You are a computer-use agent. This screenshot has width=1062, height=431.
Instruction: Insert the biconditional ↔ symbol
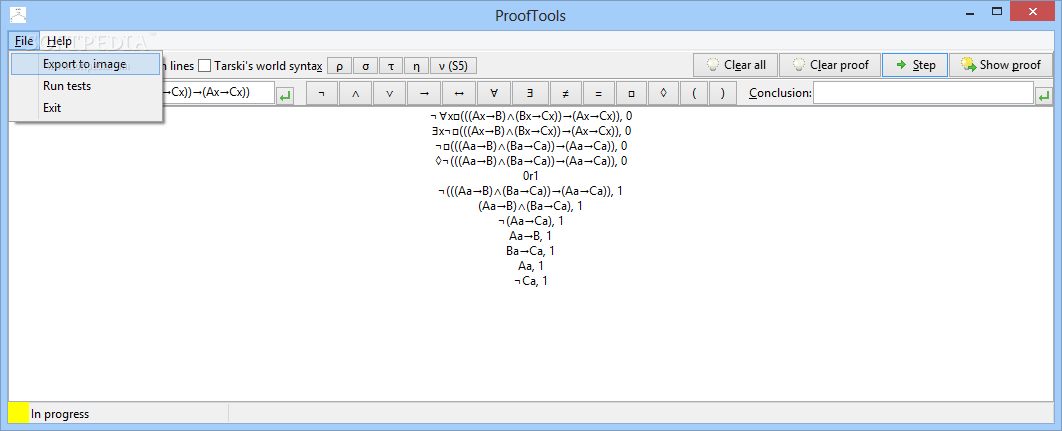(459, 94)
